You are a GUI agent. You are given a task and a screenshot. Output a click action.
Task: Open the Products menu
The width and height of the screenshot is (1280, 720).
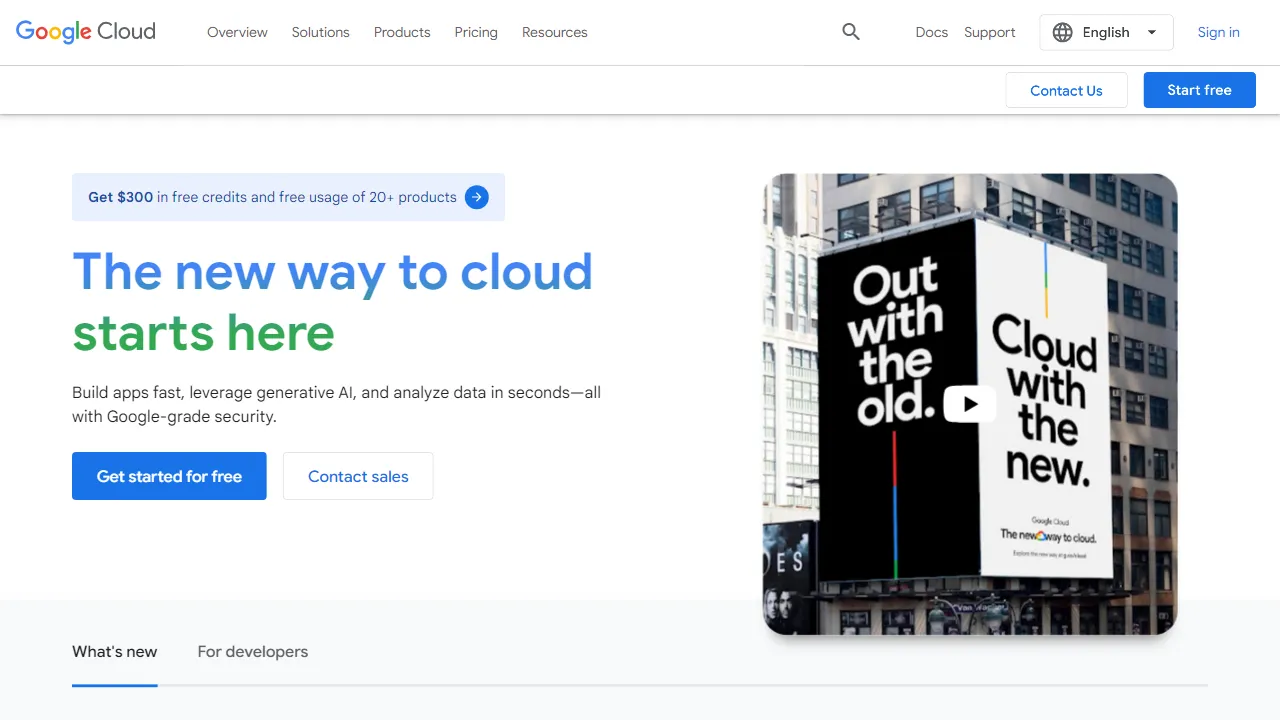pyautogui.click(x=402, y=32)
